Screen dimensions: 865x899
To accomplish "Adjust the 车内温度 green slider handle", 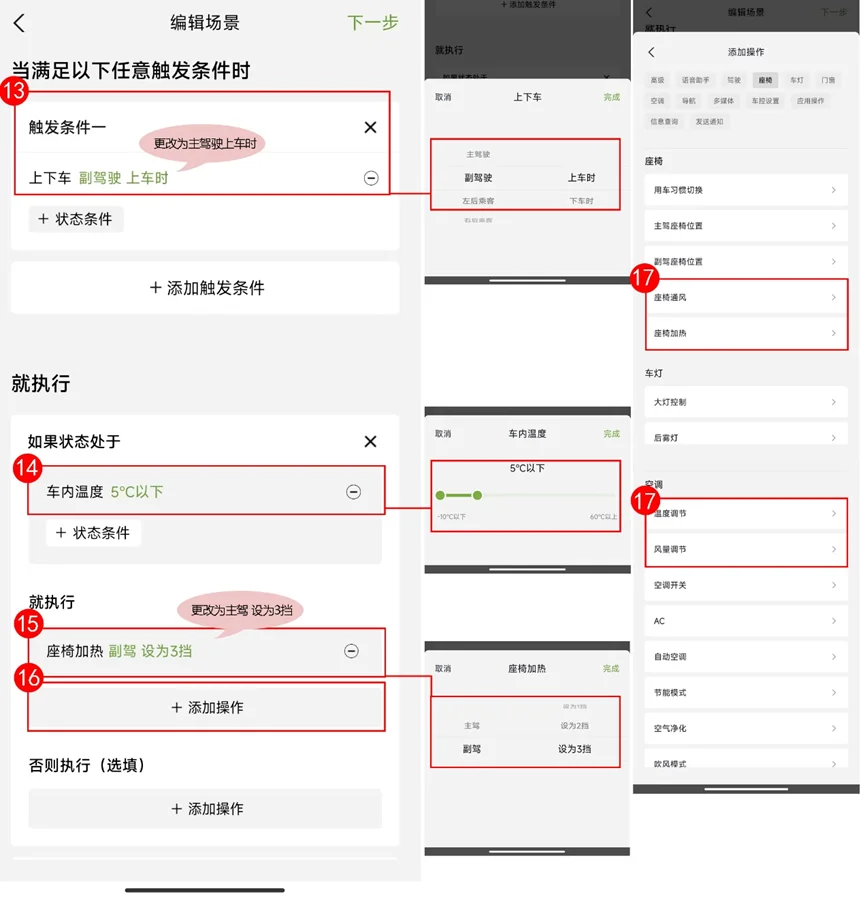I will (477, 495).
